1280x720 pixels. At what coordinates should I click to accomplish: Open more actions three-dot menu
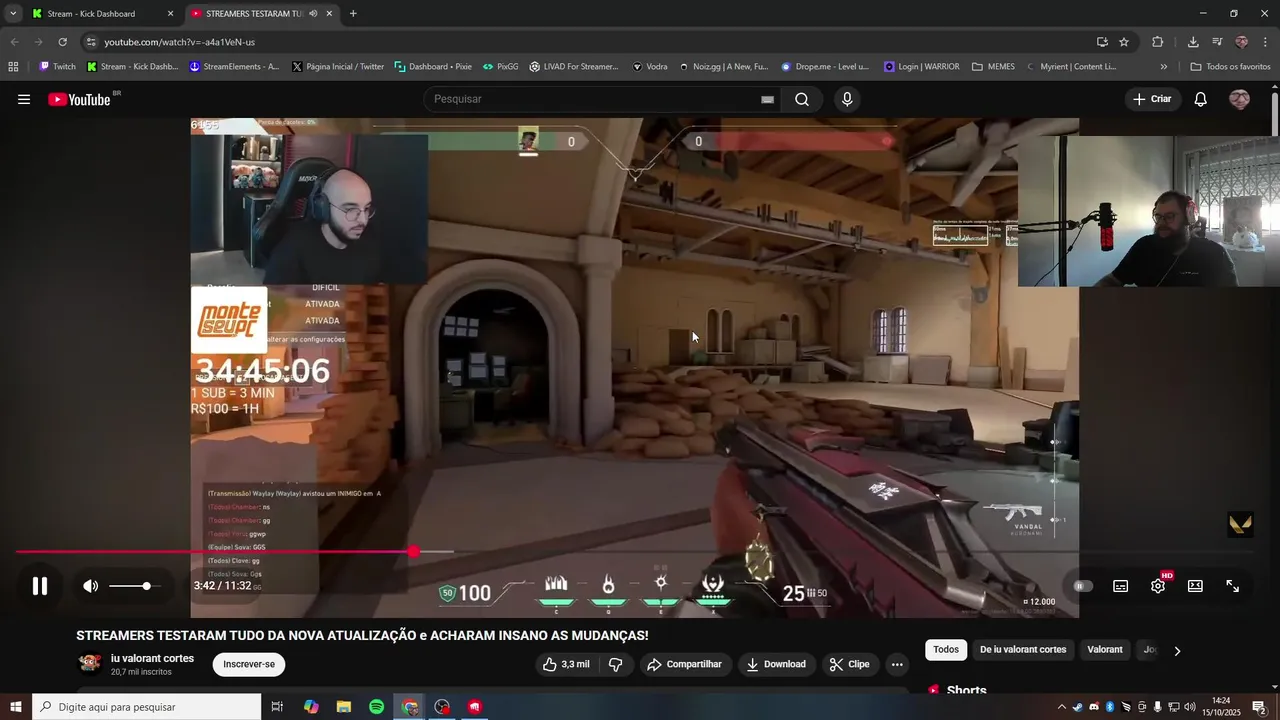coord(897,664)
